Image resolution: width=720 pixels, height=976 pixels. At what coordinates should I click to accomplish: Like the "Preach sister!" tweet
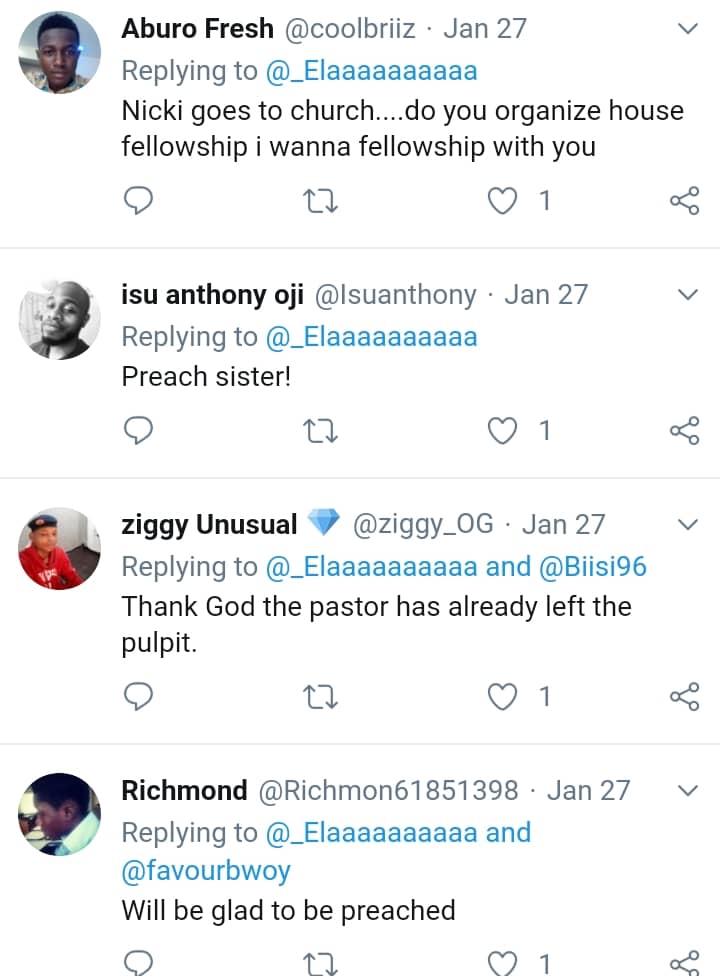click(x=502, y=431)
